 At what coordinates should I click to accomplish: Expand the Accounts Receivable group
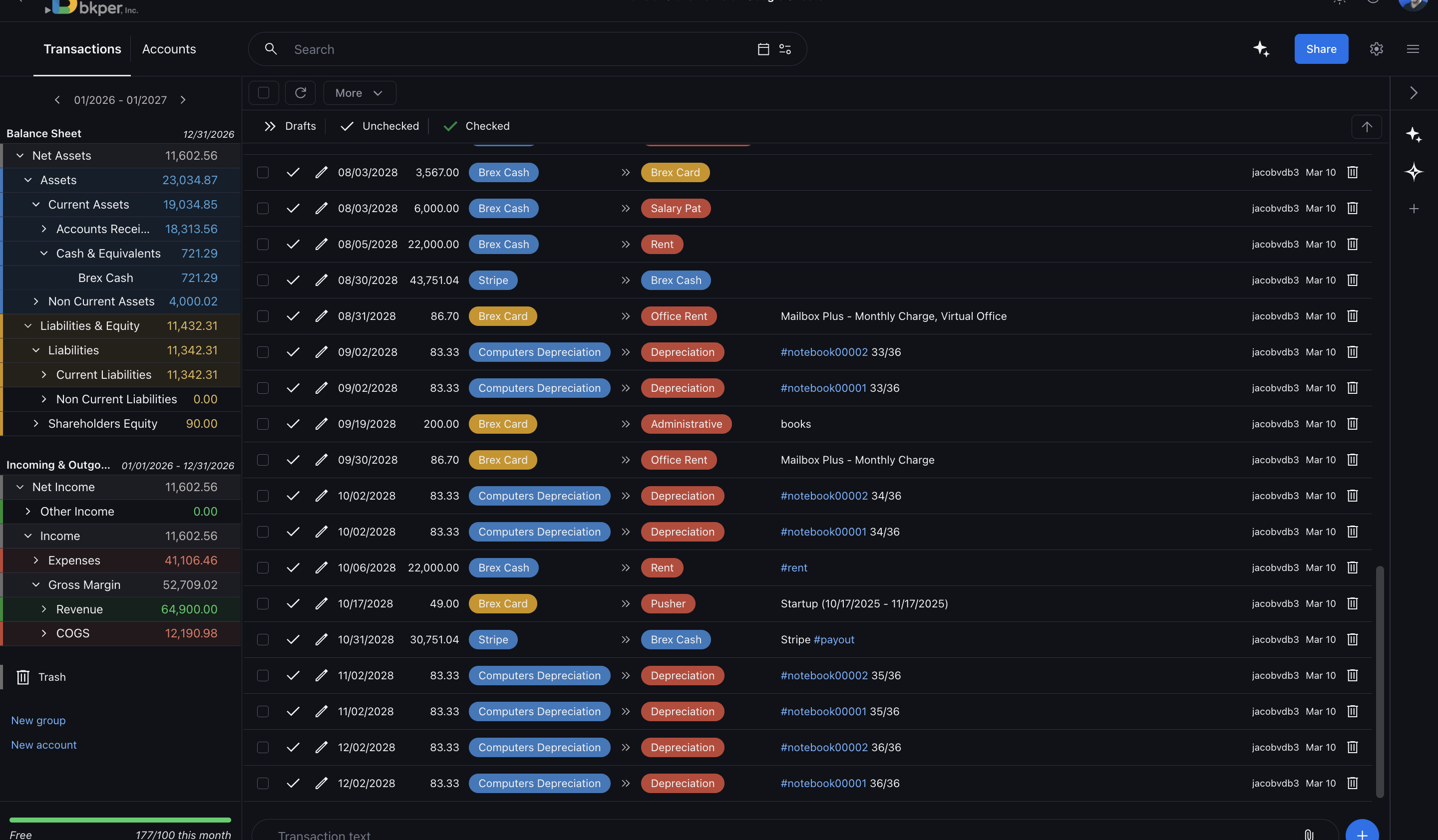[x=44, y=229]
